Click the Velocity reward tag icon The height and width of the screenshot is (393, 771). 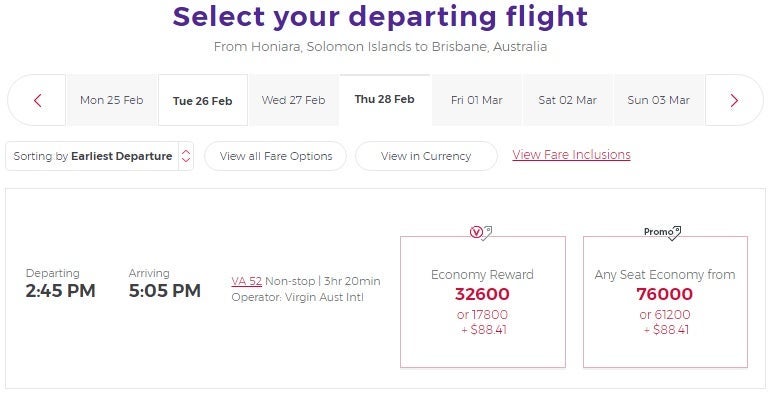point(481,232)
